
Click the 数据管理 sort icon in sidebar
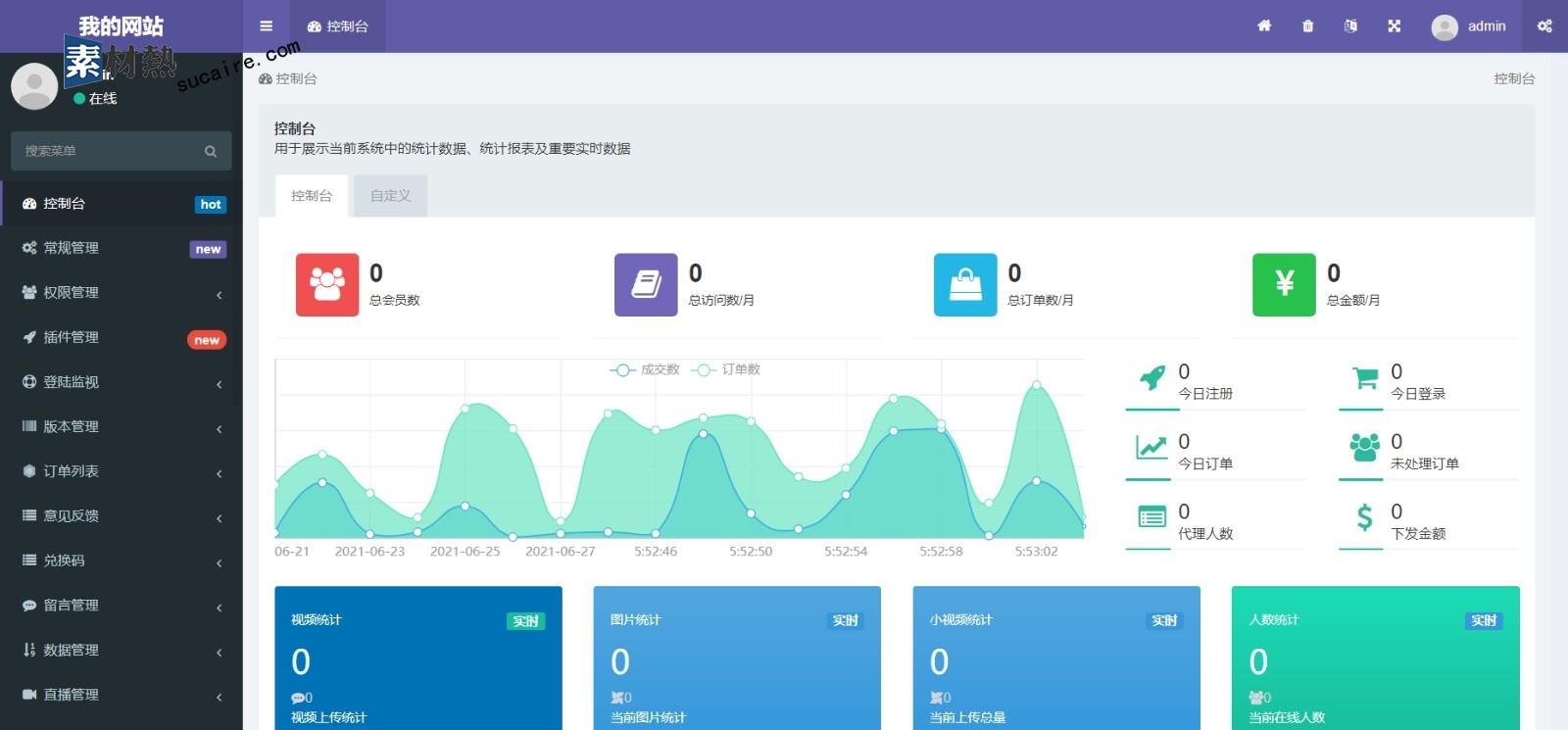(29, 650)
